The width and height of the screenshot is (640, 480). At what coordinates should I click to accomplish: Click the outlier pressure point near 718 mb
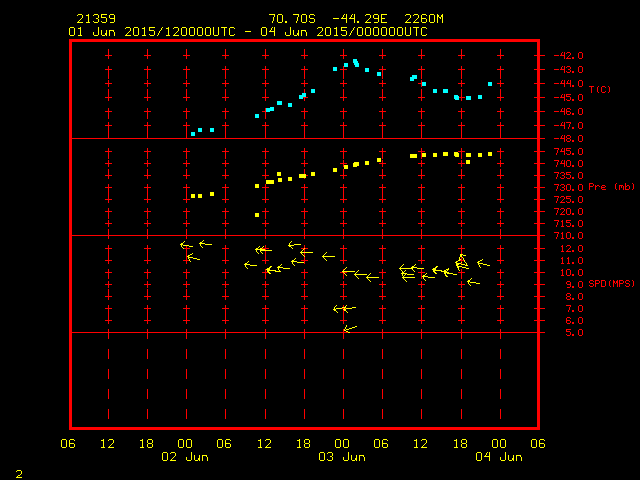pos(257,215)
